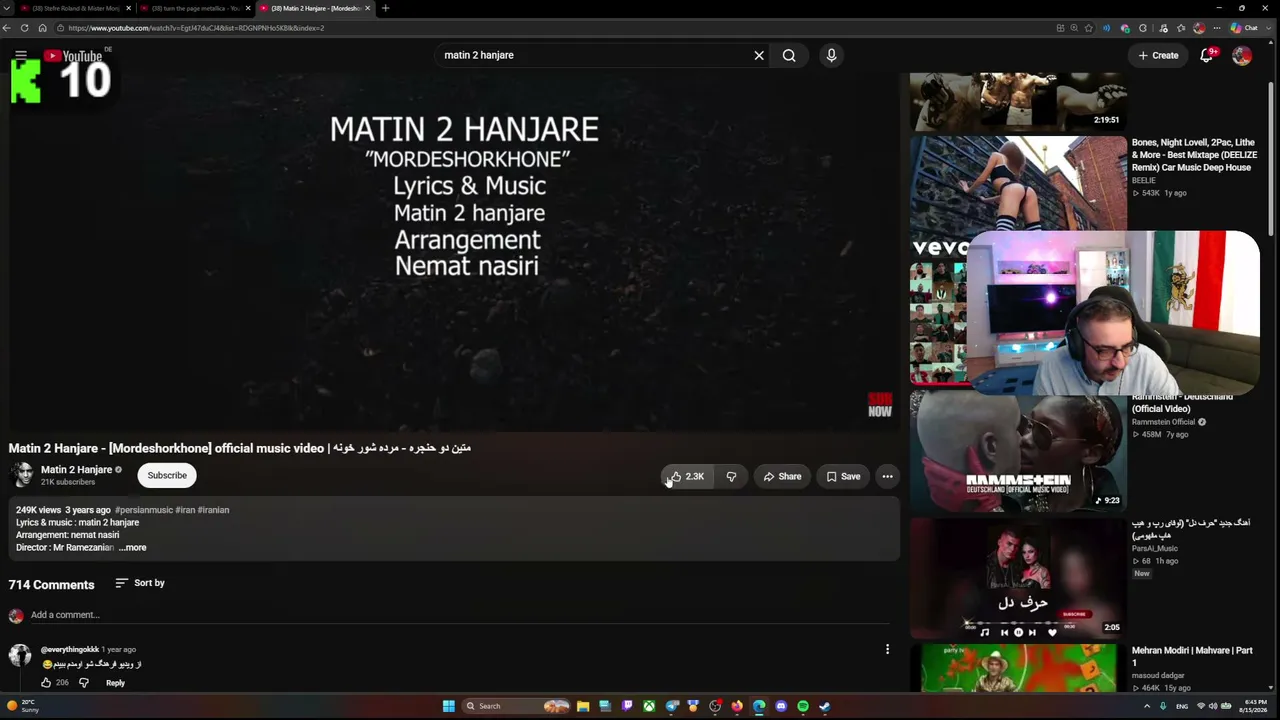
Task: Open the Bones, Night Lovell mixtape video thumbnail
Action: coord(1018,196)
